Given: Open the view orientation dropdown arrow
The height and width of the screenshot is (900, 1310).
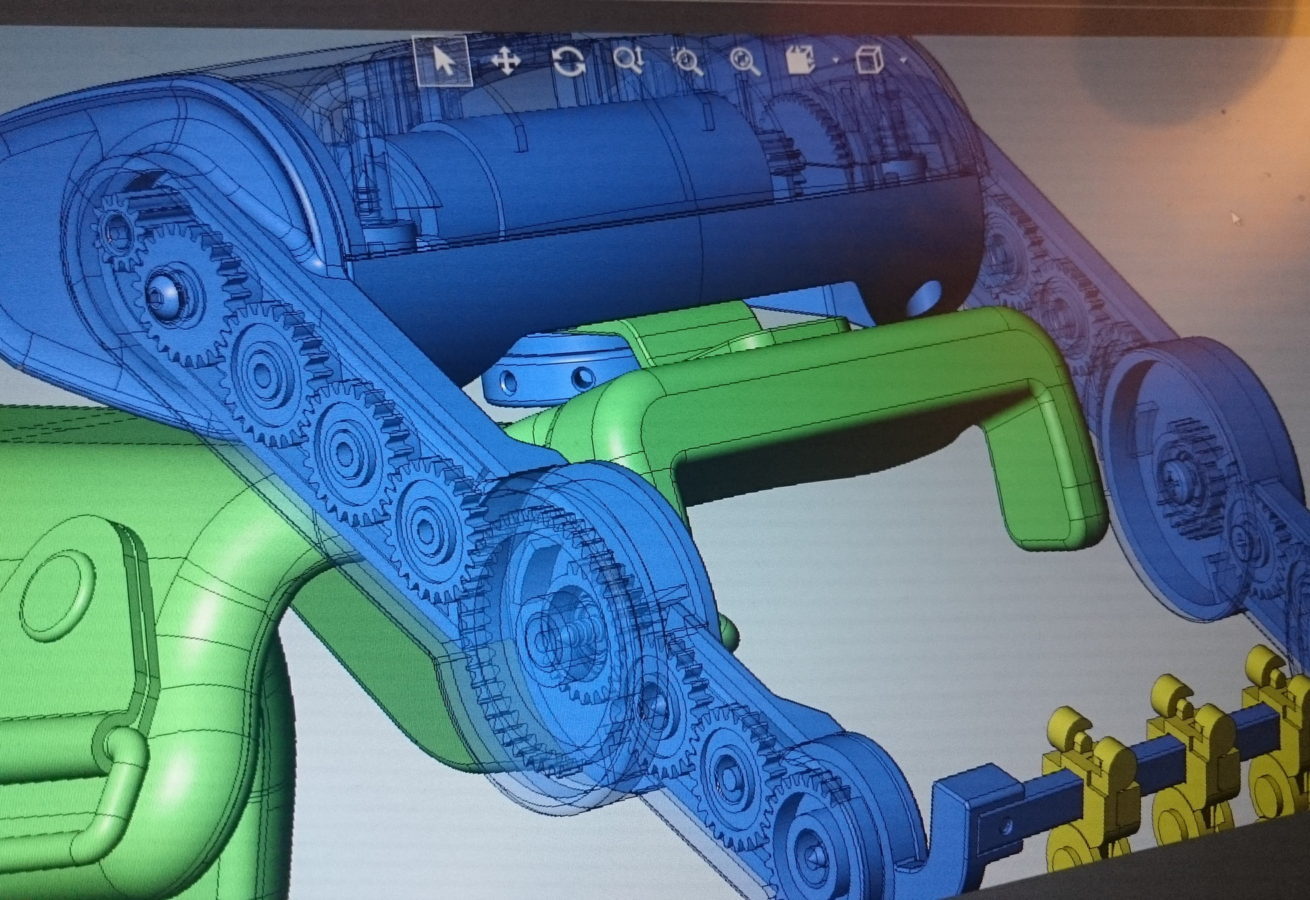Looking at the screenshot, I should click(x=835, y=62).
